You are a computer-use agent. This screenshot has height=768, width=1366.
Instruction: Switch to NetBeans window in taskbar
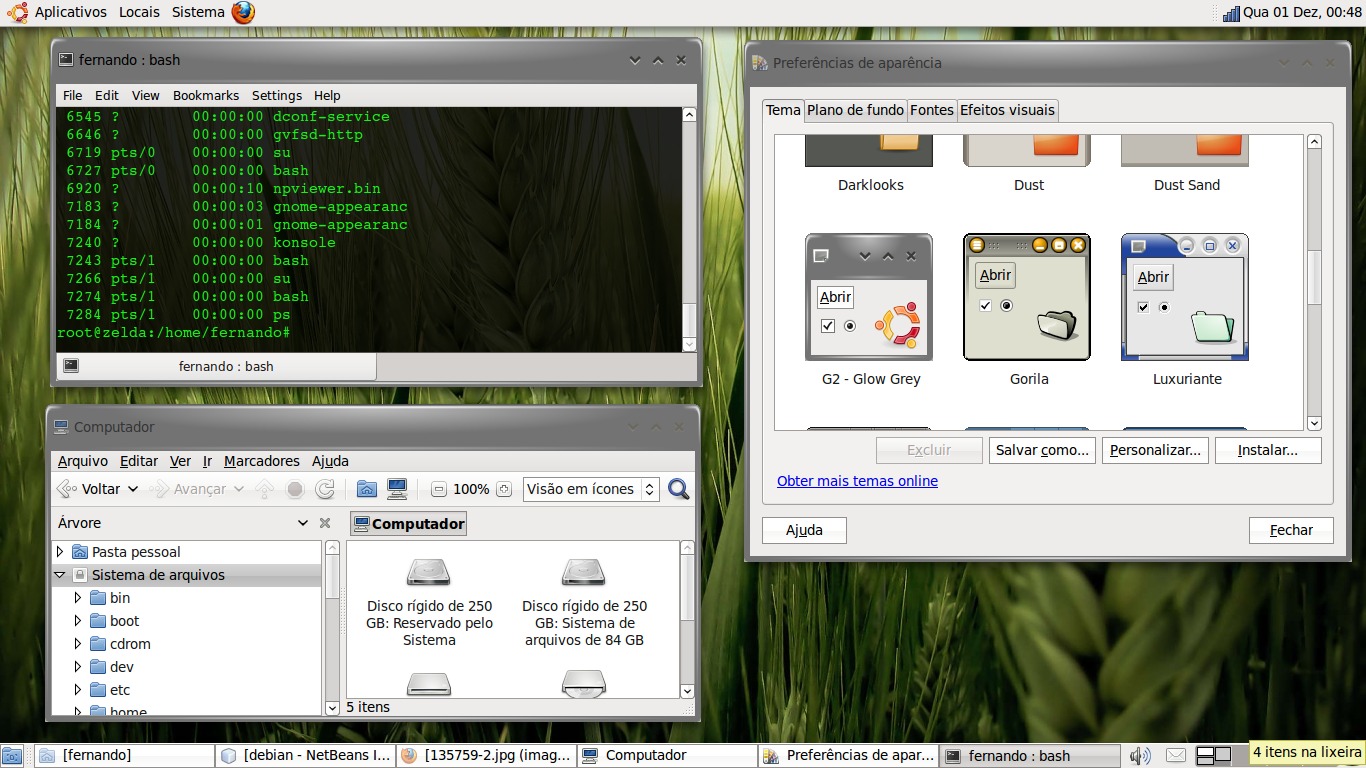(x=307, y=756)
